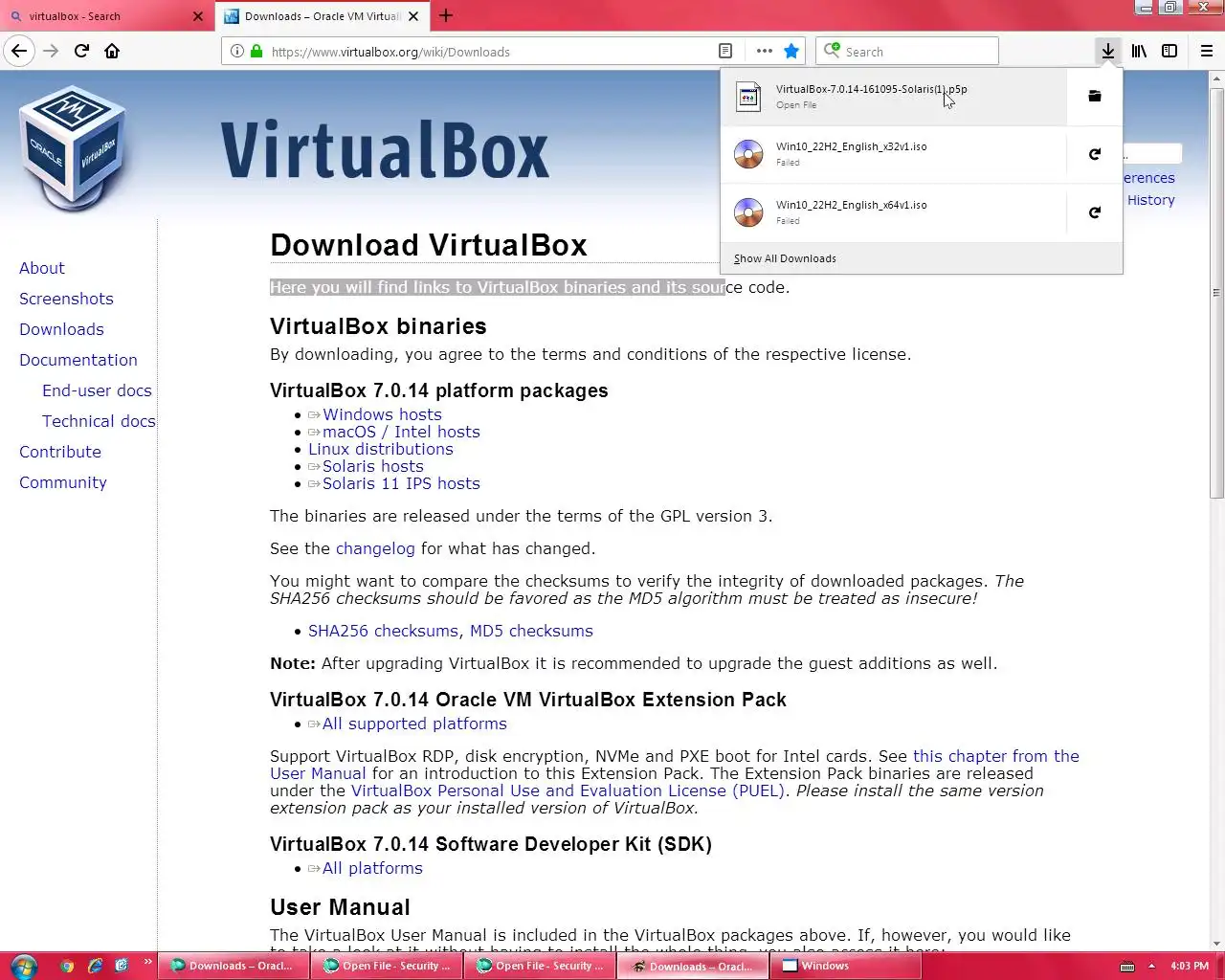Screen dimensions: 1225x980
Task: Download the macOS / Intel hosts package
Action: point(401,432)
